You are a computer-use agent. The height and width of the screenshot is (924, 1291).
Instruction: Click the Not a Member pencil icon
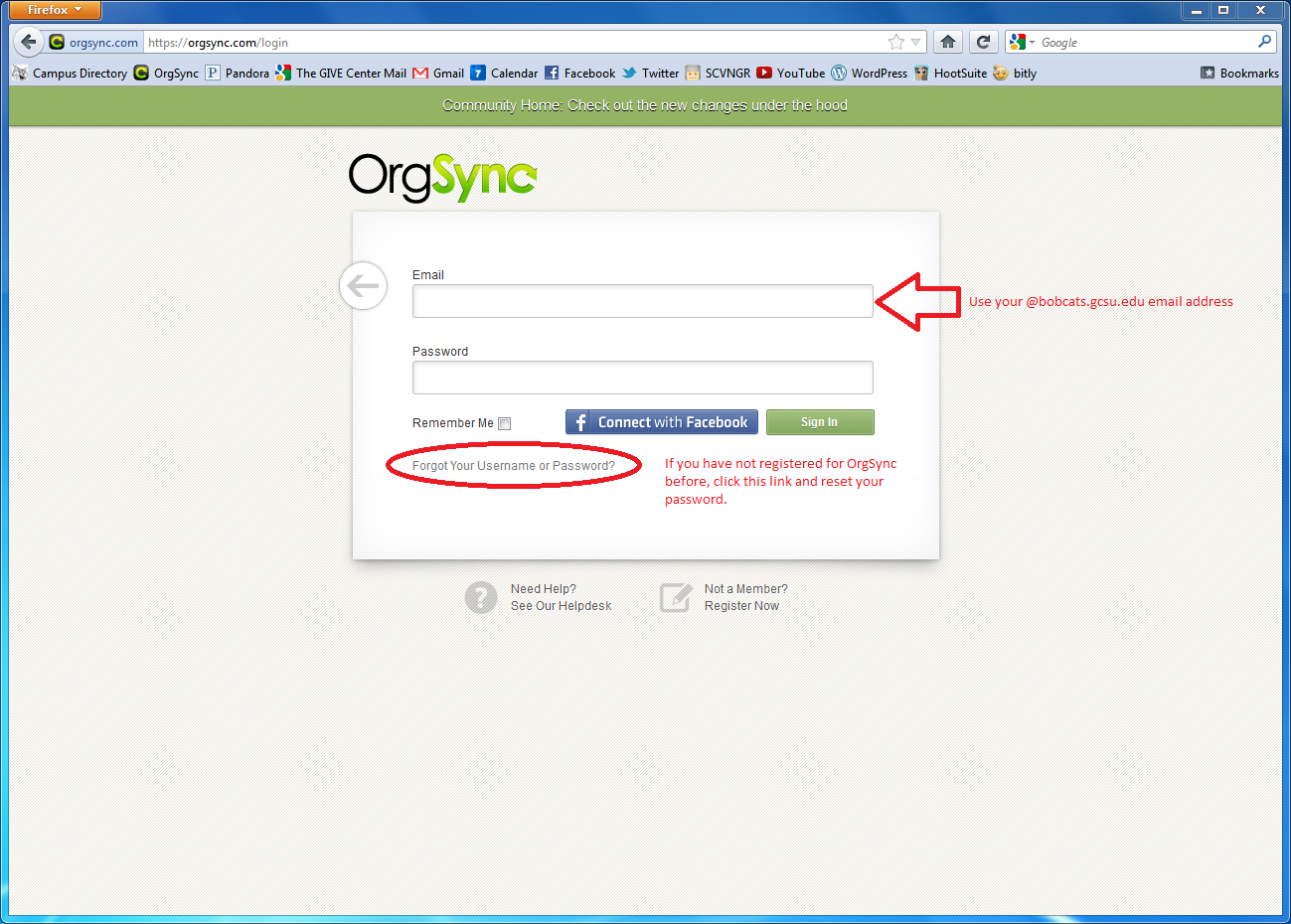pyautogui.click(x=676, y=597)
